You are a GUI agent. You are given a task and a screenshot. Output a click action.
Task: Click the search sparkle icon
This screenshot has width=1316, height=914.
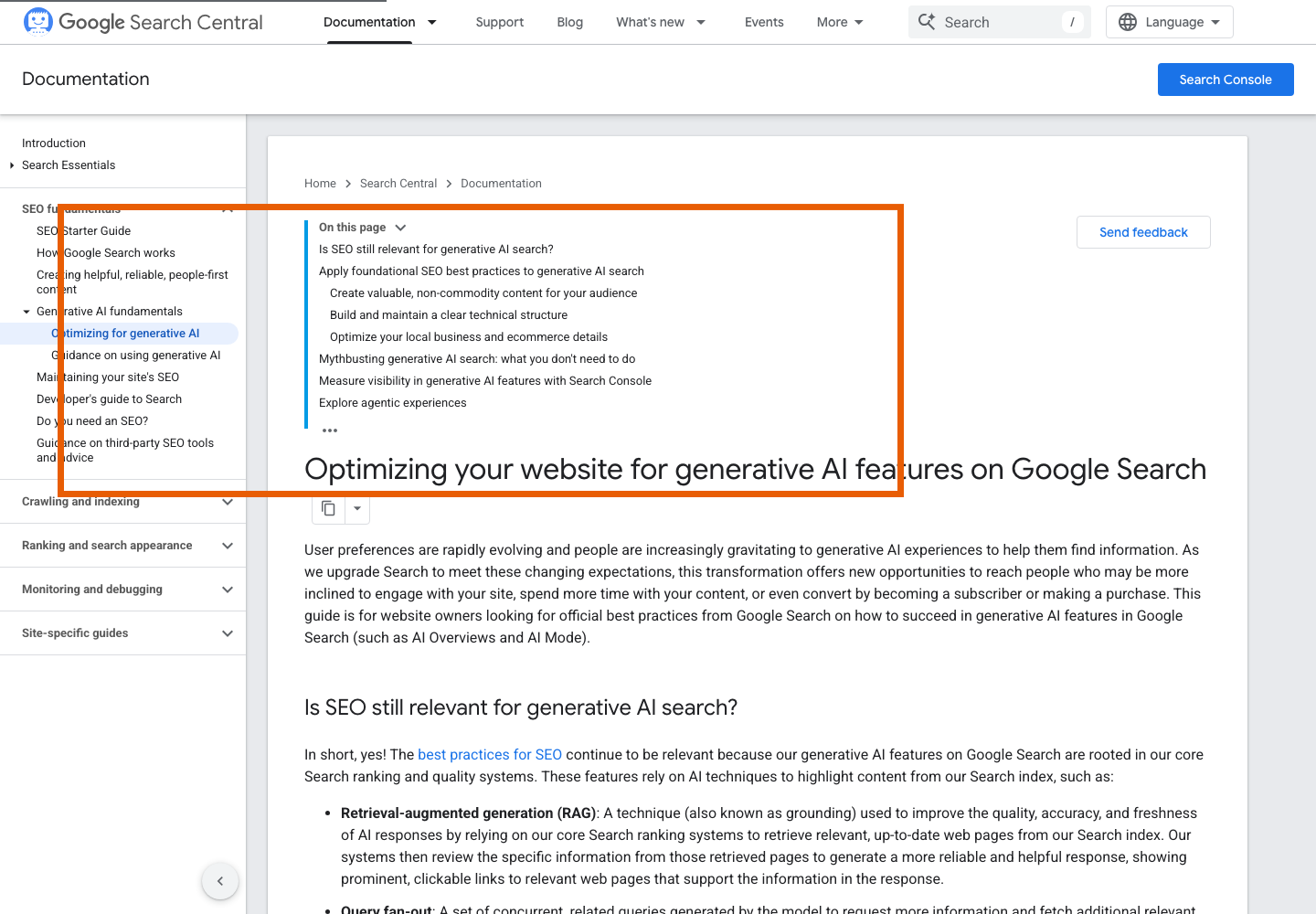[x=927, y=22]
